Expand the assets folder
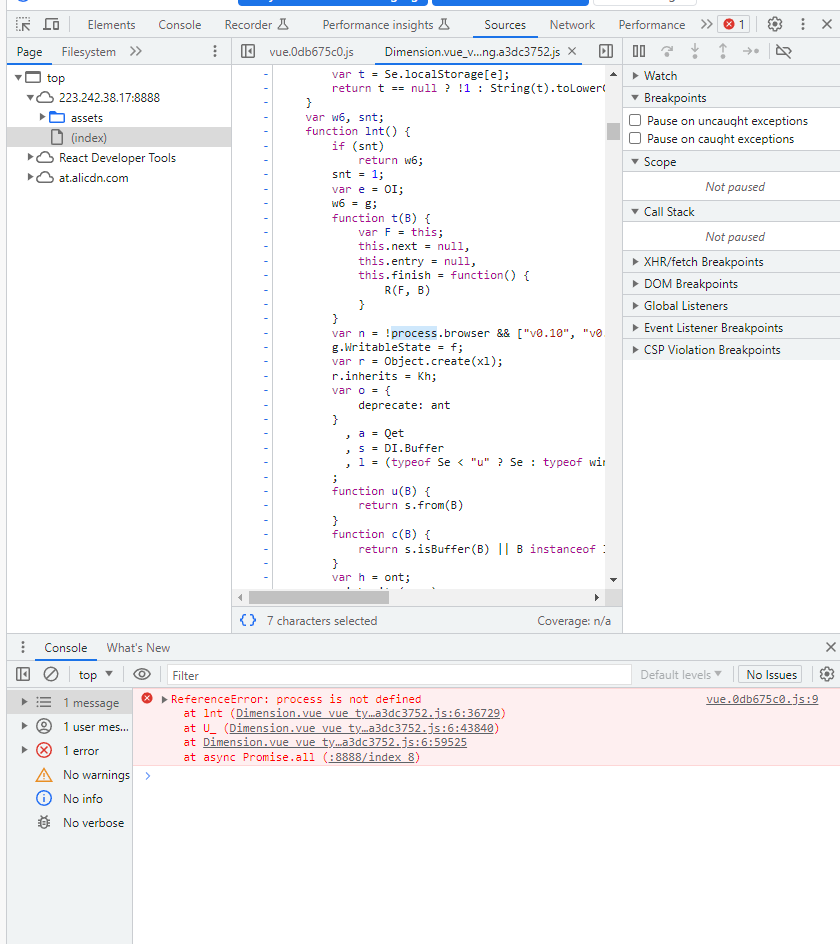The width and height of the screenshot is (840, 944). coord(42,117)
